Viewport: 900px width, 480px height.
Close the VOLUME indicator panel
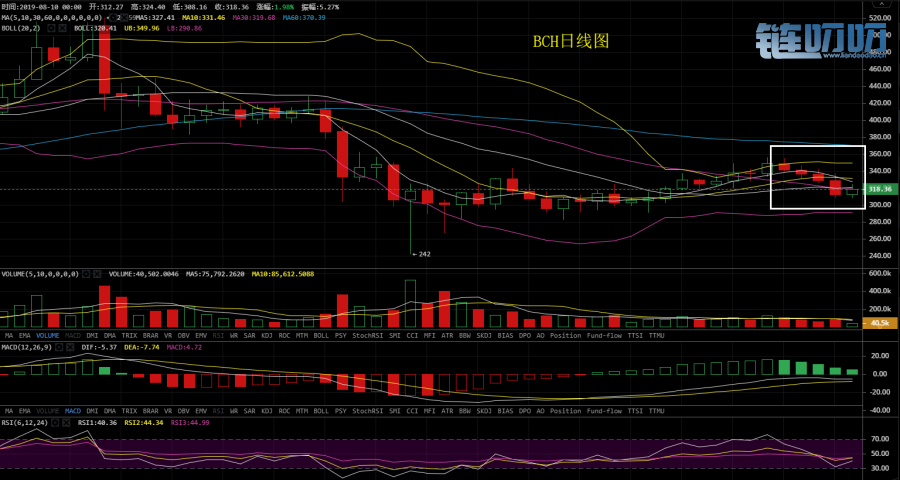(x=98, y=273)
